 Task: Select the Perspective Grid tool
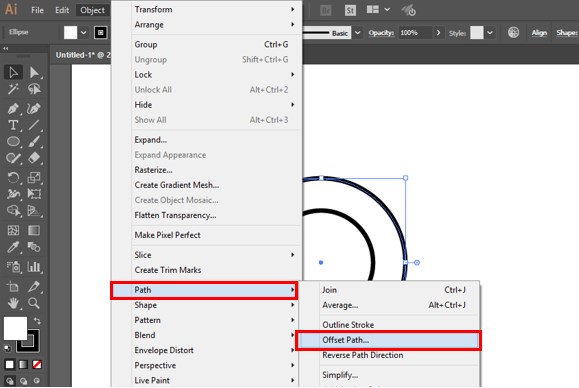[x=34, y=210]
